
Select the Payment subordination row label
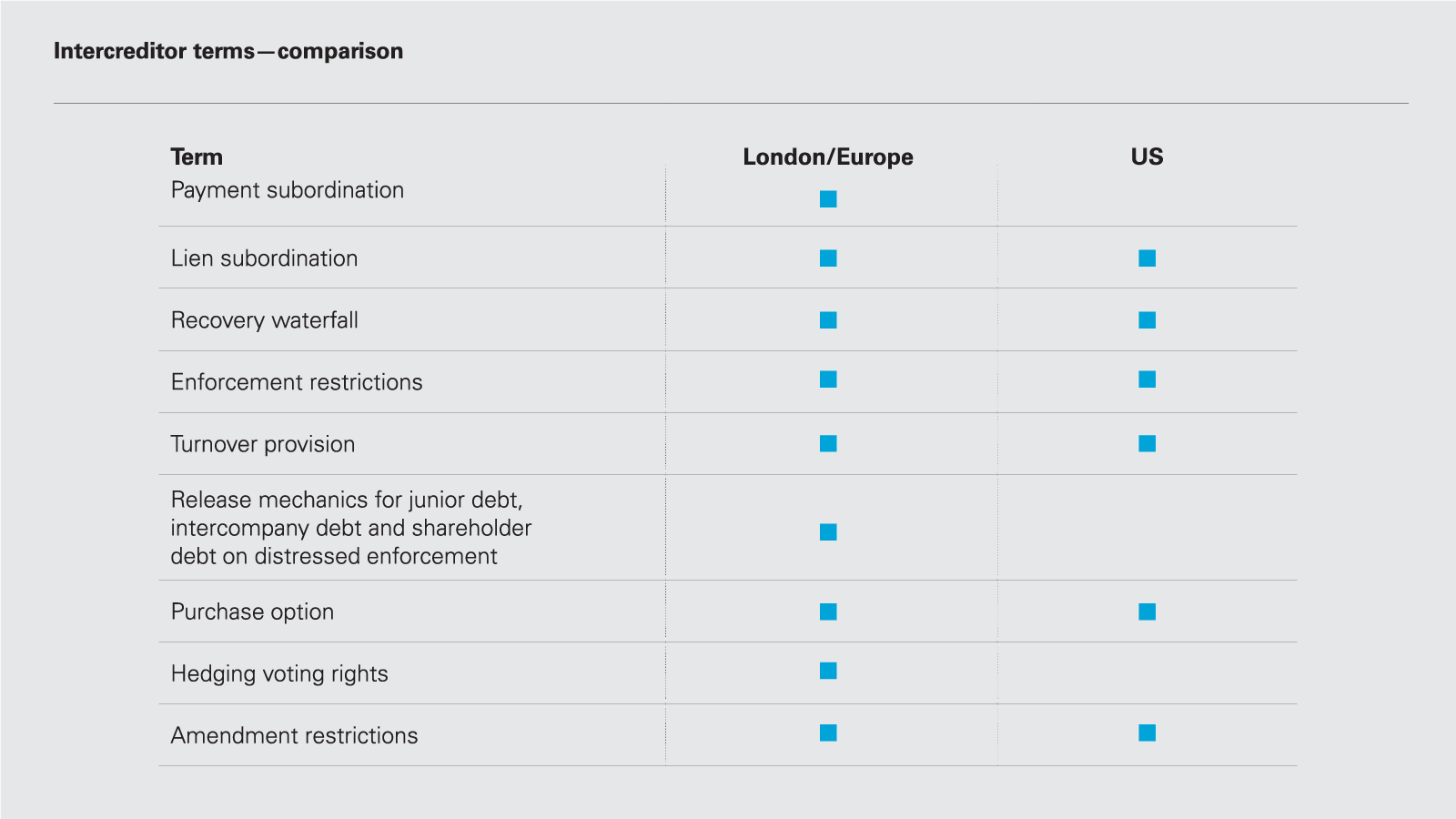287,190
